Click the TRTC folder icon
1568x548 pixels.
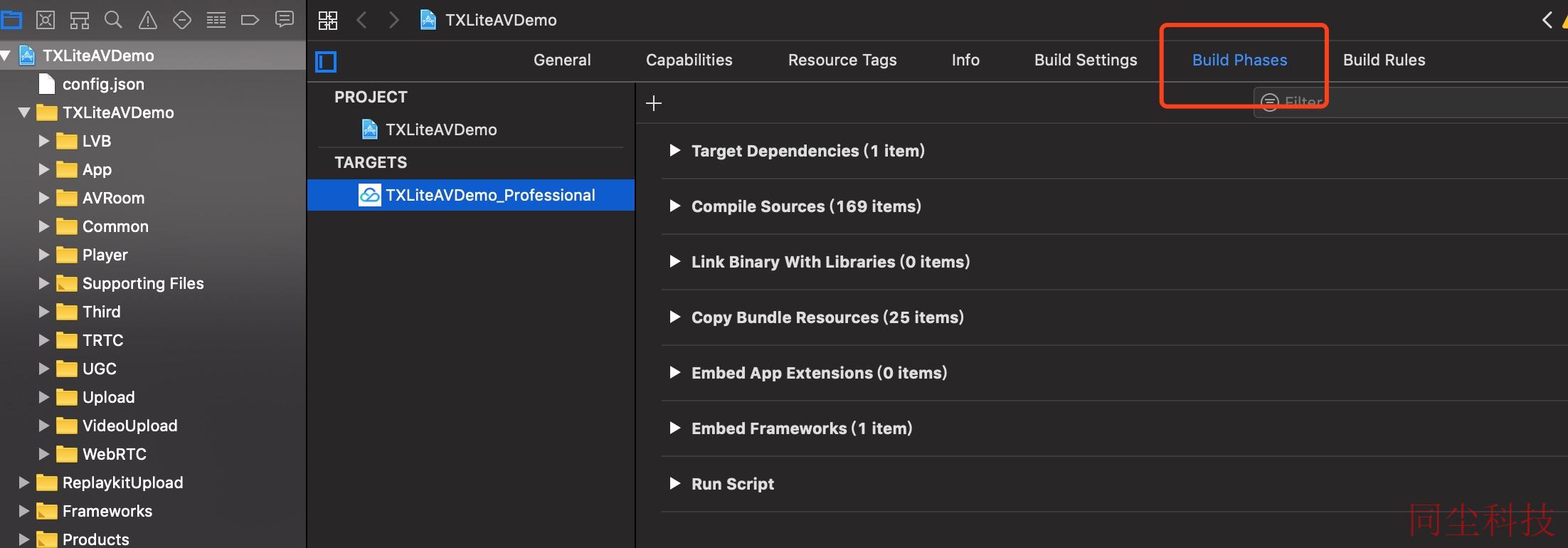tap(67, 340)
